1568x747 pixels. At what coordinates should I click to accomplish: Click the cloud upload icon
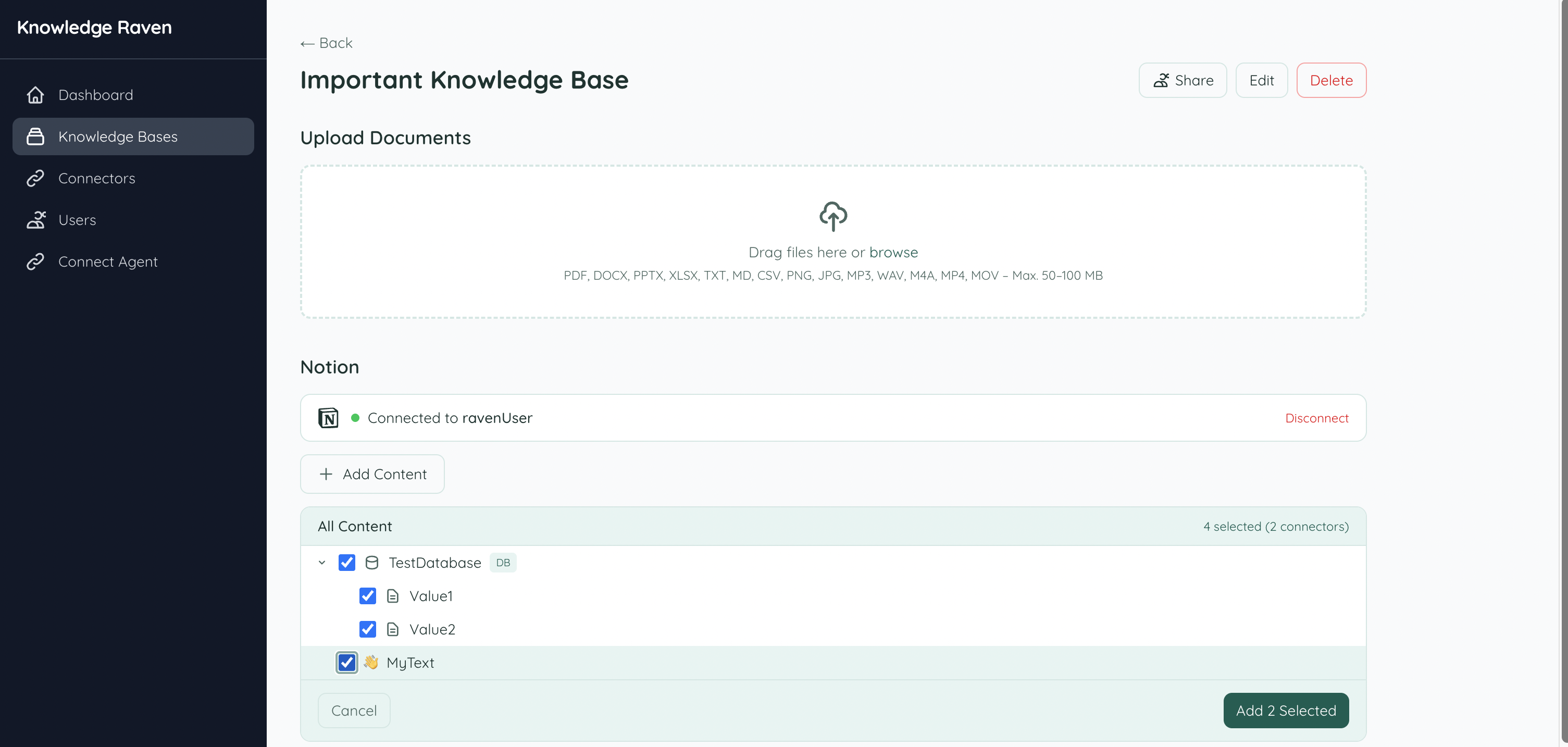(832, 216)
